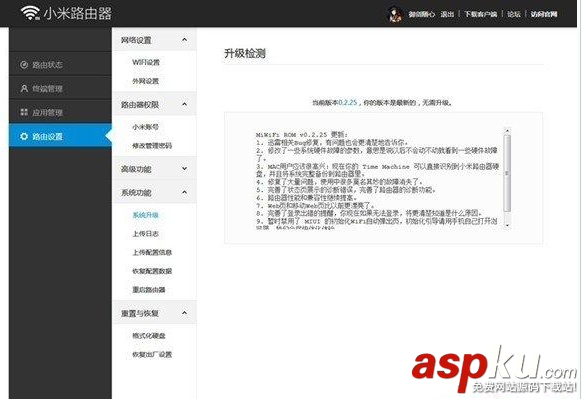Image resolution: width=582 pixels, height=399 pixels.
Task: Click the 'MiWiFi ROM v0.2.25 更新' changelog line
Action: (x=302, y=135)
